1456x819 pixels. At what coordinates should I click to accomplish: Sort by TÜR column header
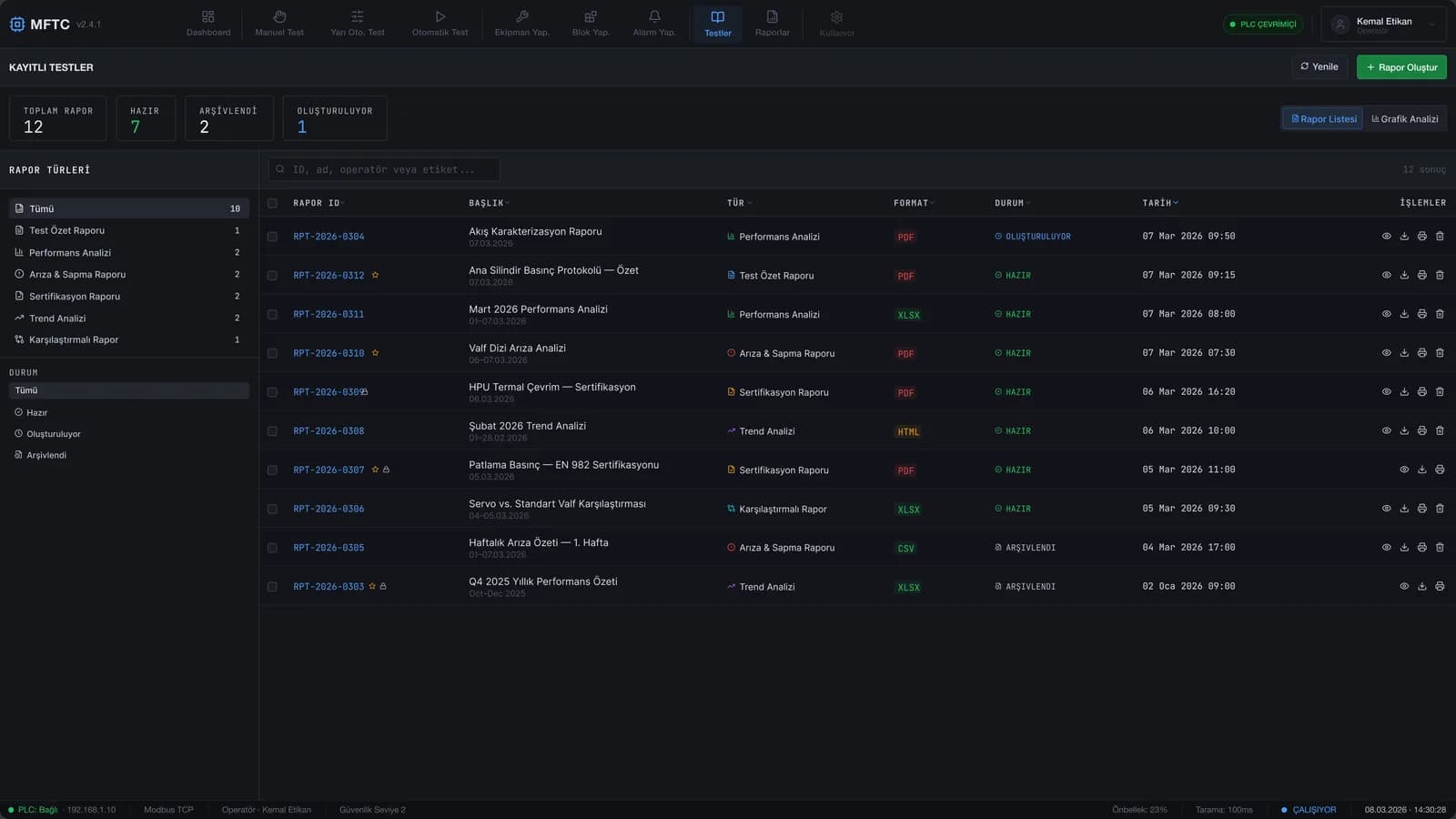coord(739,203)
